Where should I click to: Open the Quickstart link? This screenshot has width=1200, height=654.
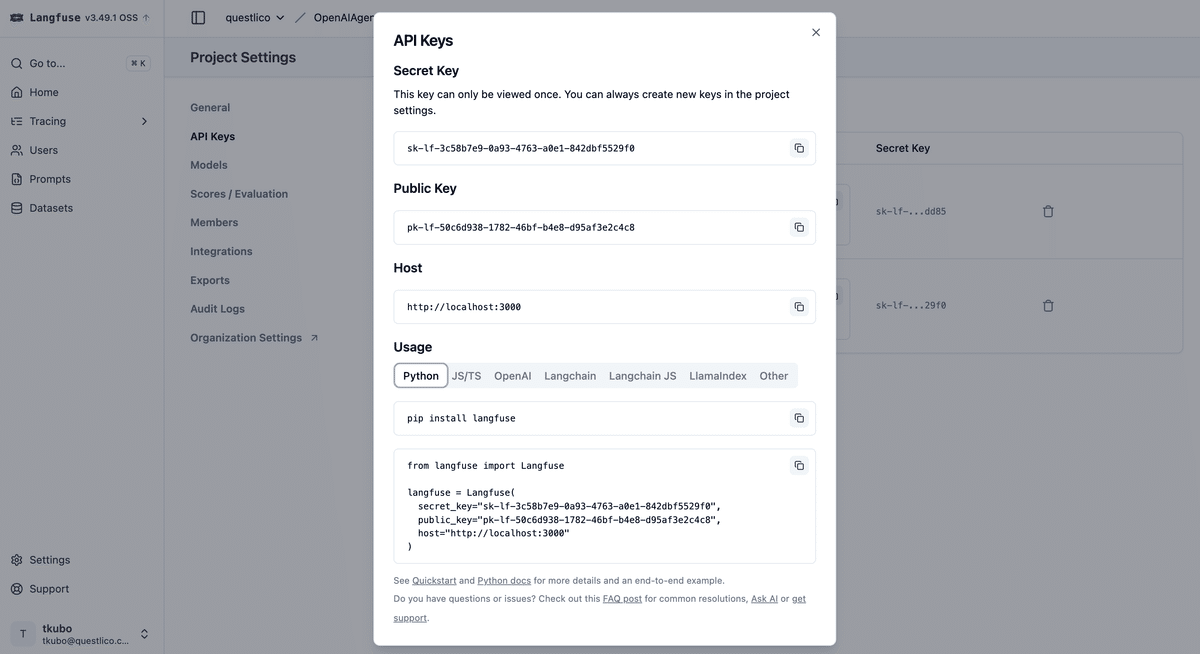point(434,579)
